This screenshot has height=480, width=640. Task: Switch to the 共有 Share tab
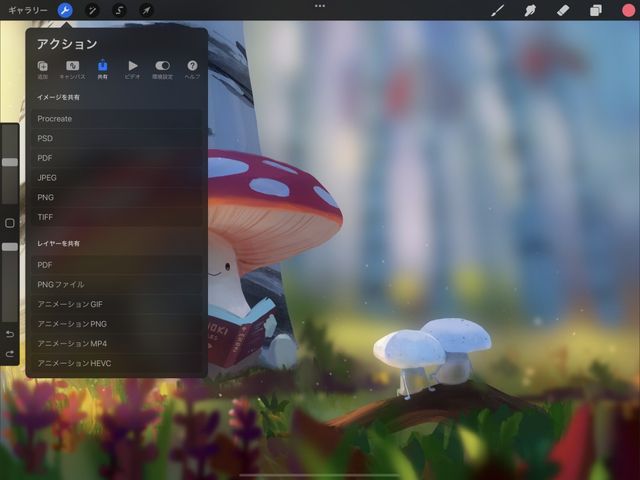(x=102, y=70)
